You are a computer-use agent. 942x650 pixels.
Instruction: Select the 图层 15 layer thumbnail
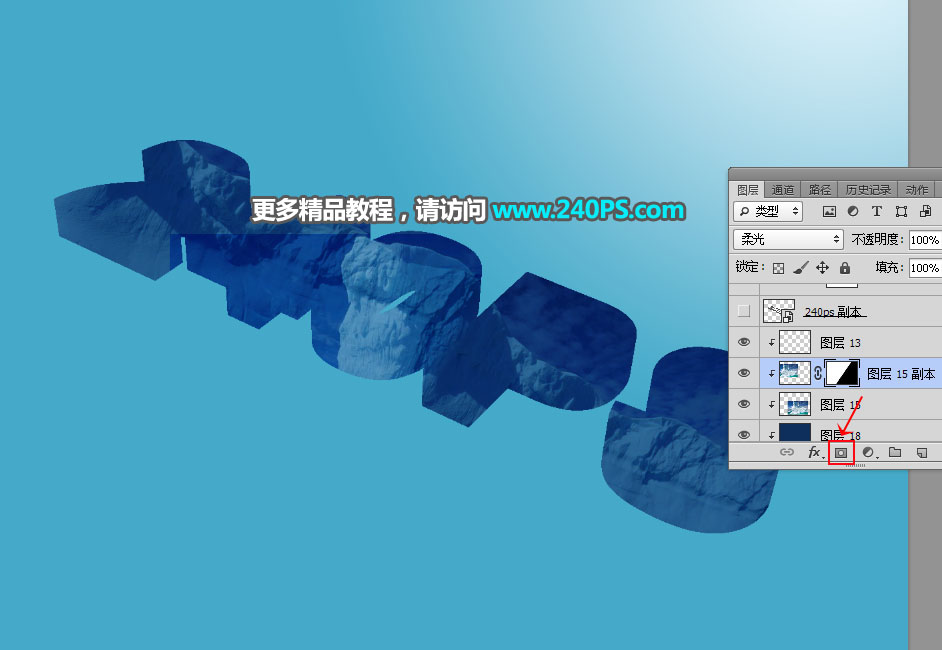pyautogui.click(x=795, y=404)
